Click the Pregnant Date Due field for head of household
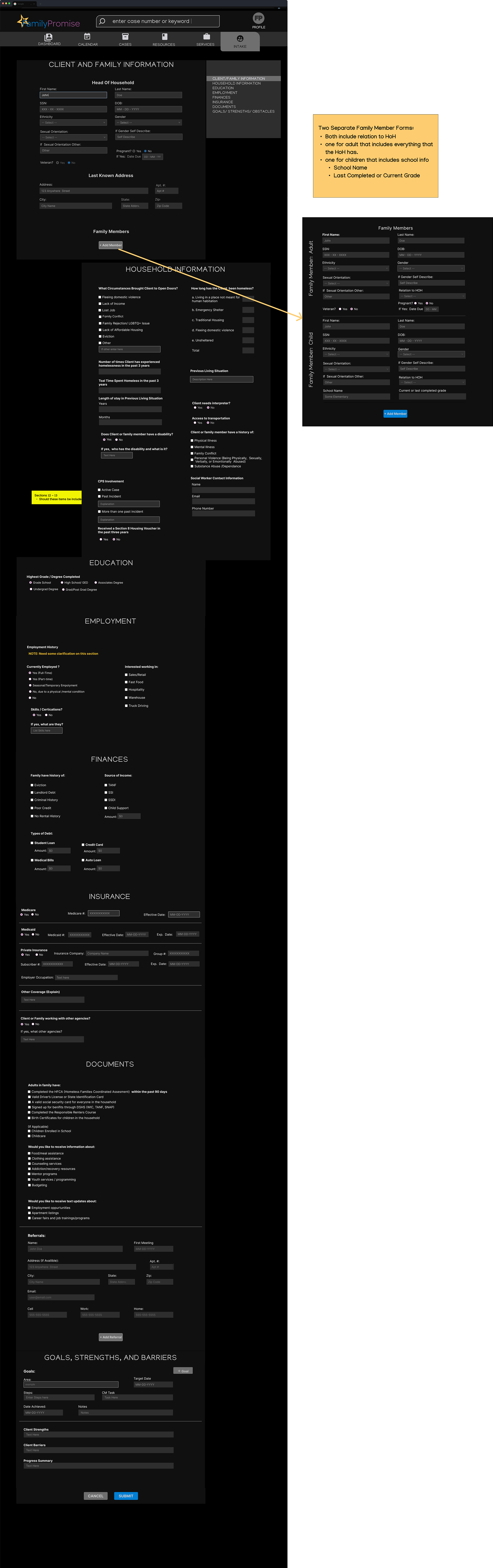This screenshot has height=1568, width=493. [153, 157]
